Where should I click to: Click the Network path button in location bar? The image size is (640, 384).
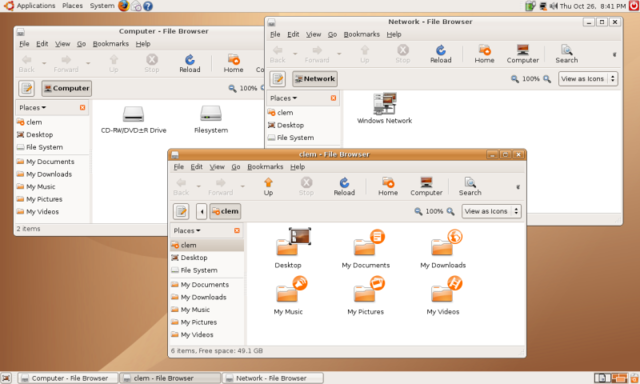(315, 79)
